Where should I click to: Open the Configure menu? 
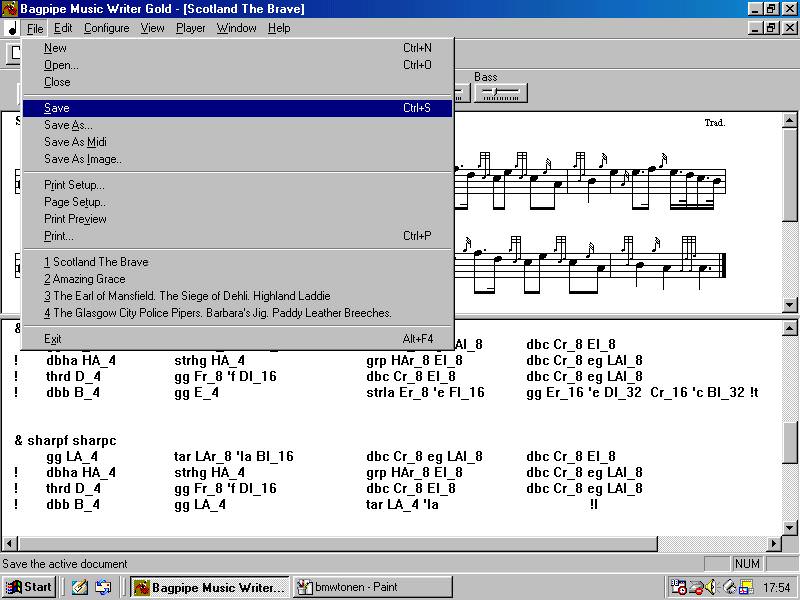(106, 28)
